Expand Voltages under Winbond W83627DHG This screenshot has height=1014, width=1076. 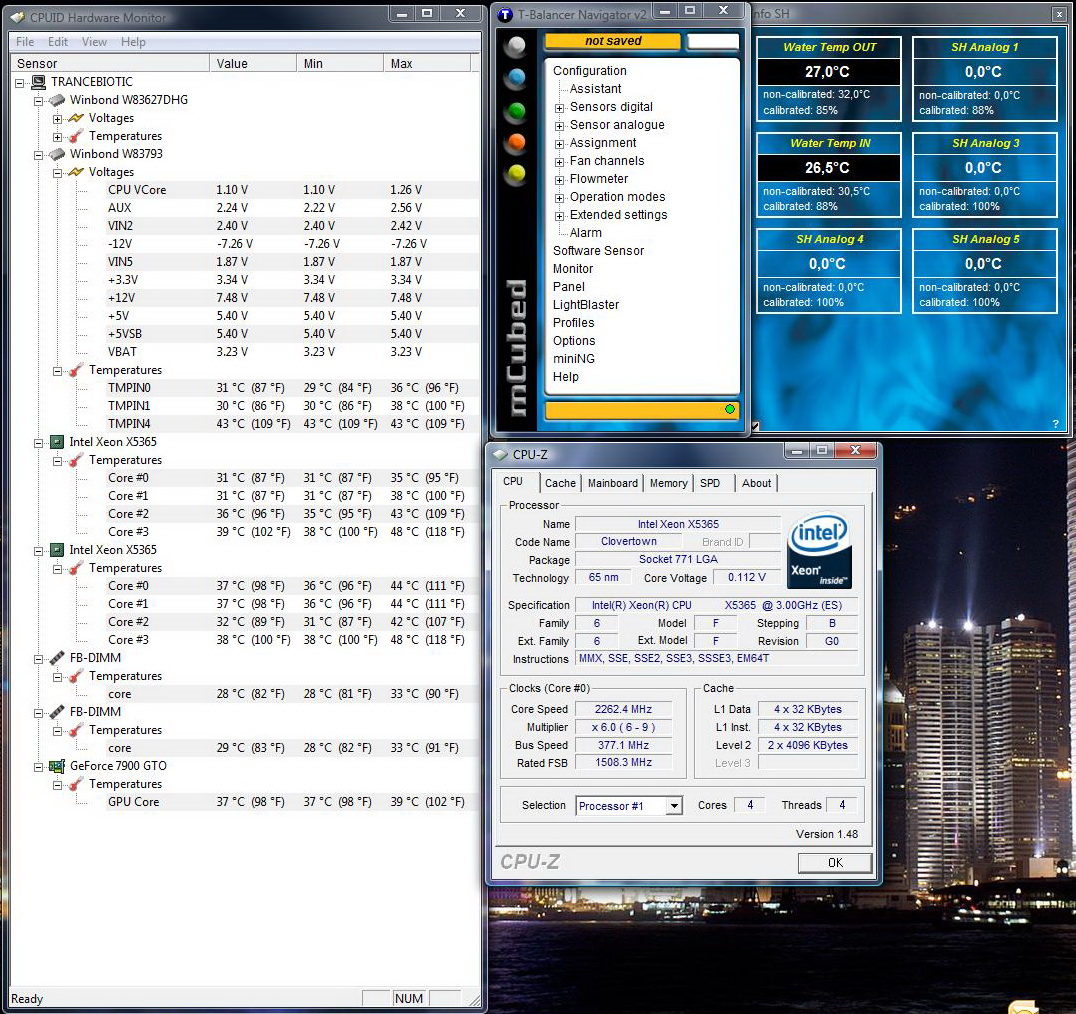pyautogui.click(x=58, y=118)
